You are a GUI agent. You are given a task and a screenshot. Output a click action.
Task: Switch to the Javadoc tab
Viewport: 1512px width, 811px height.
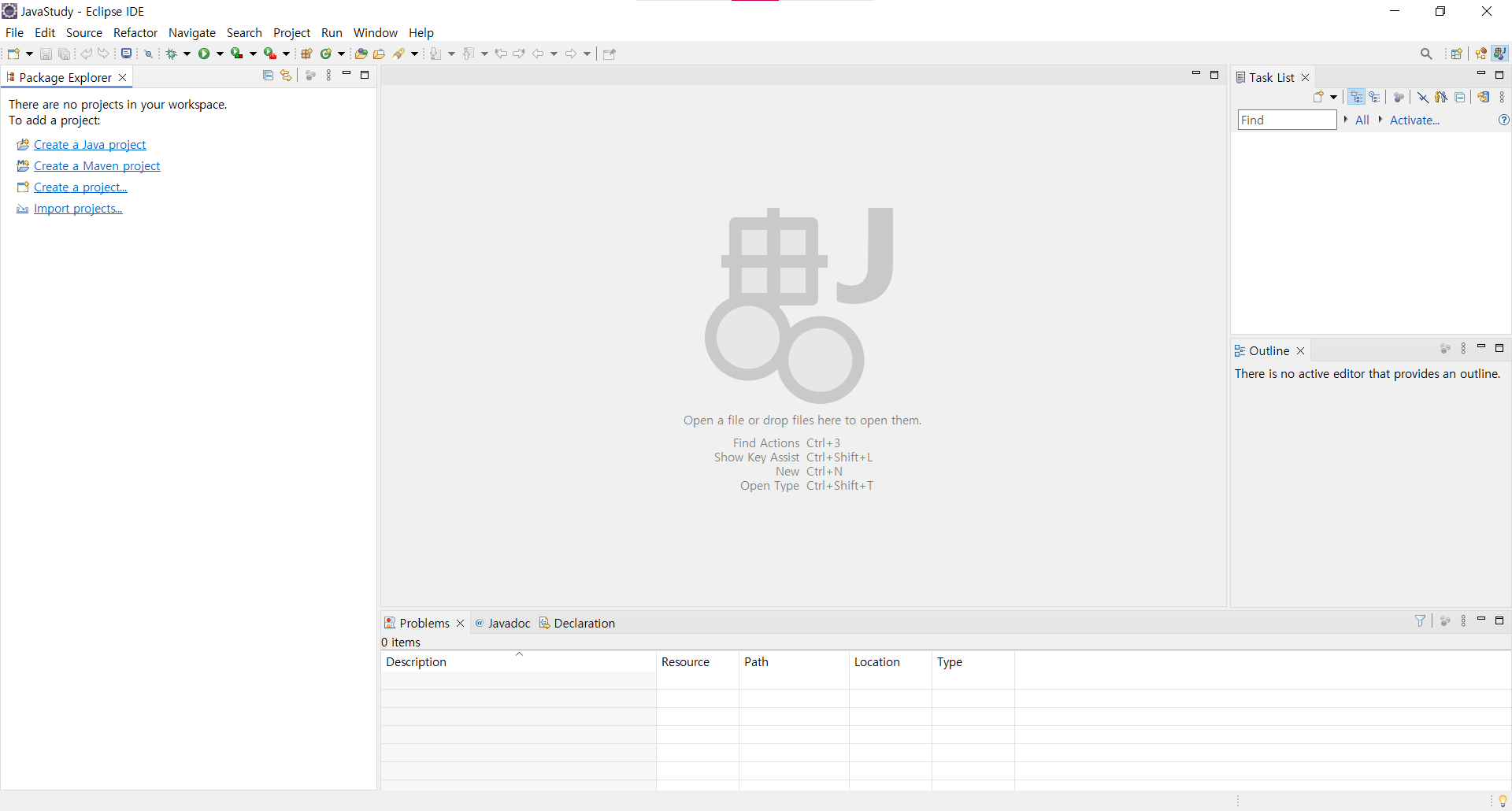pyautogui.click(x=502, y=623)
